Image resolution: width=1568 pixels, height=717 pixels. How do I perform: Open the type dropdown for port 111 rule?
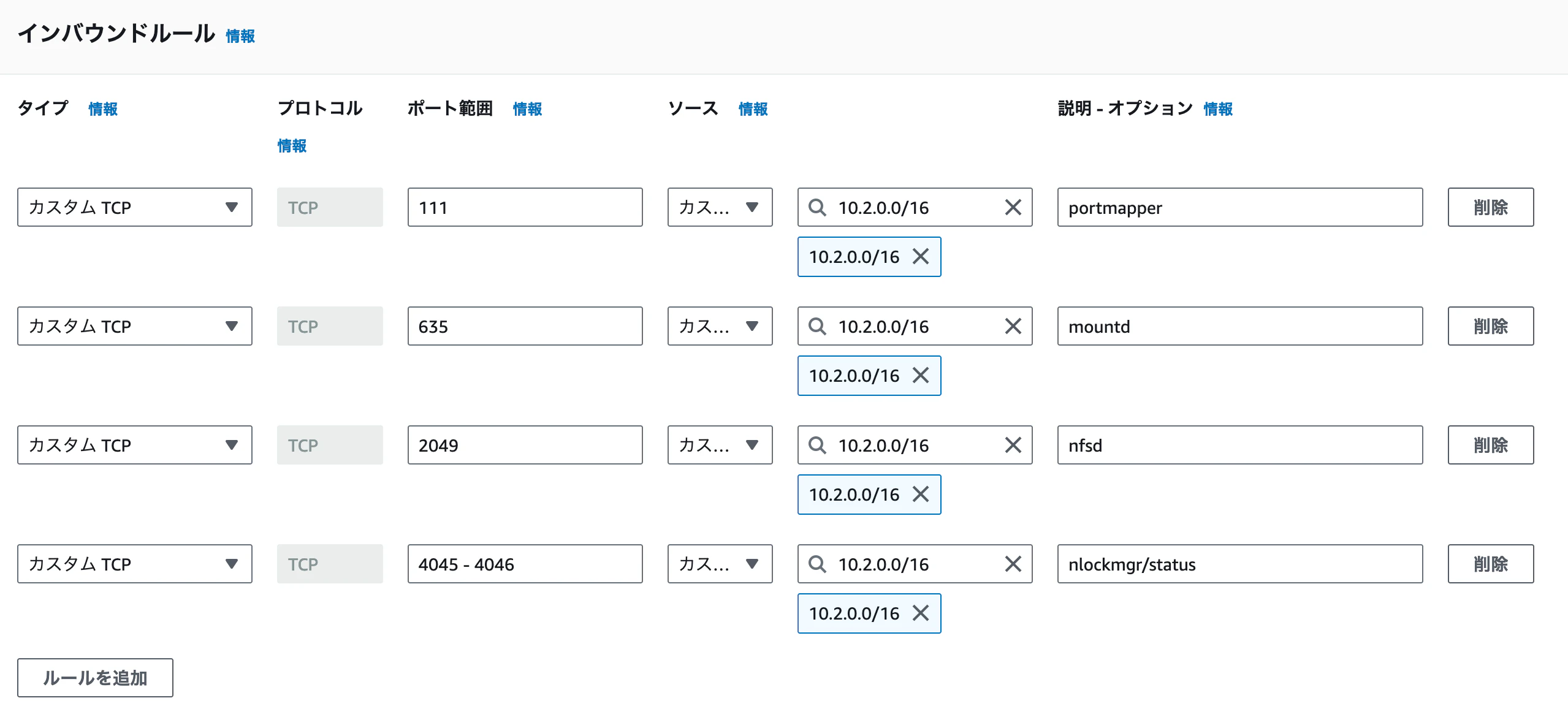(134, 208)
